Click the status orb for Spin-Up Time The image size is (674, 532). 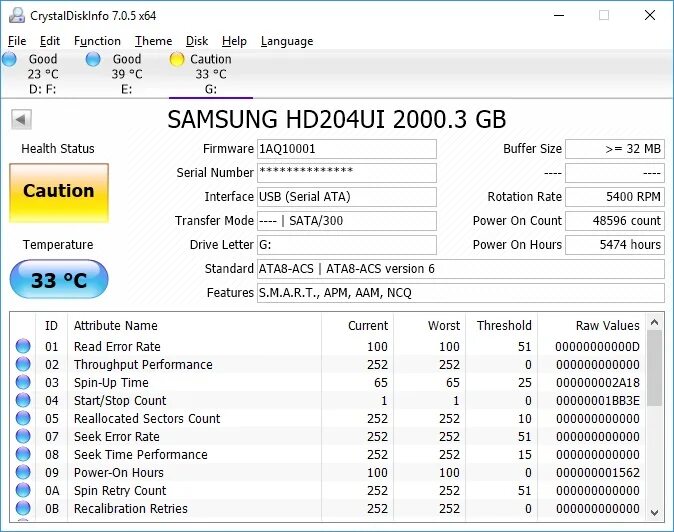tap(23, 382)
